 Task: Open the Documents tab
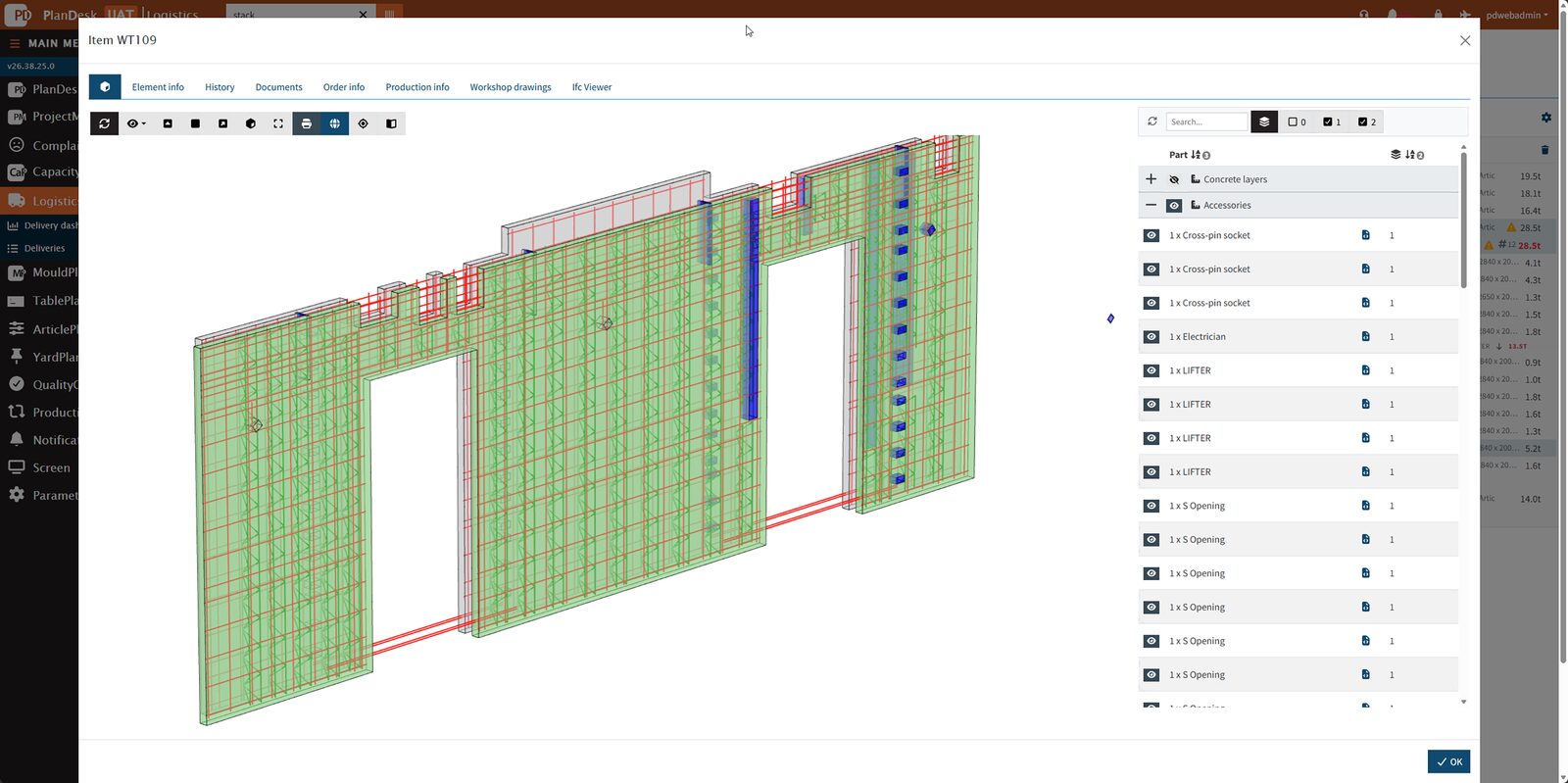point(279,87)
